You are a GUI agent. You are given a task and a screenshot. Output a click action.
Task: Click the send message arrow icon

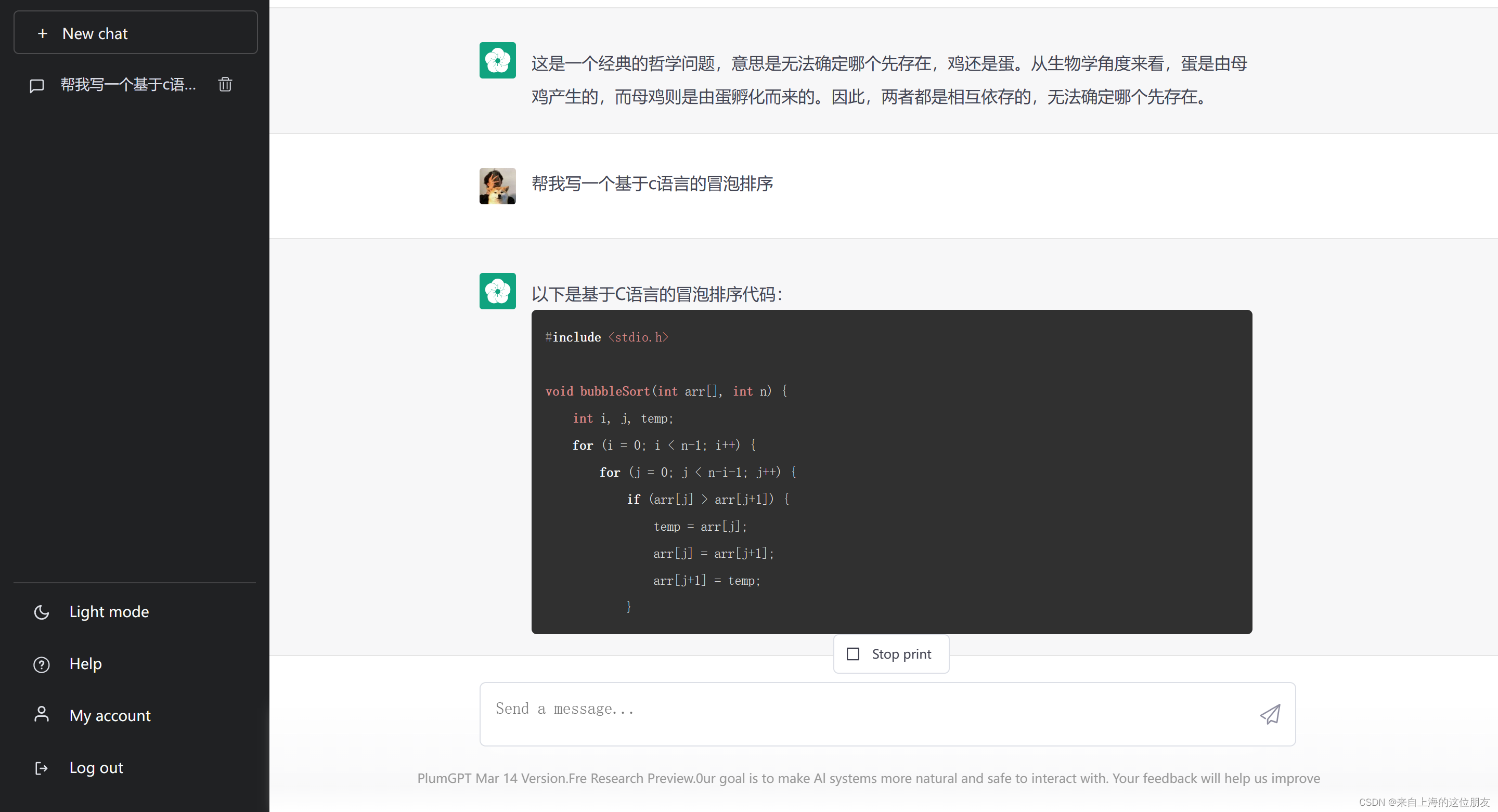click(1270, 714)
